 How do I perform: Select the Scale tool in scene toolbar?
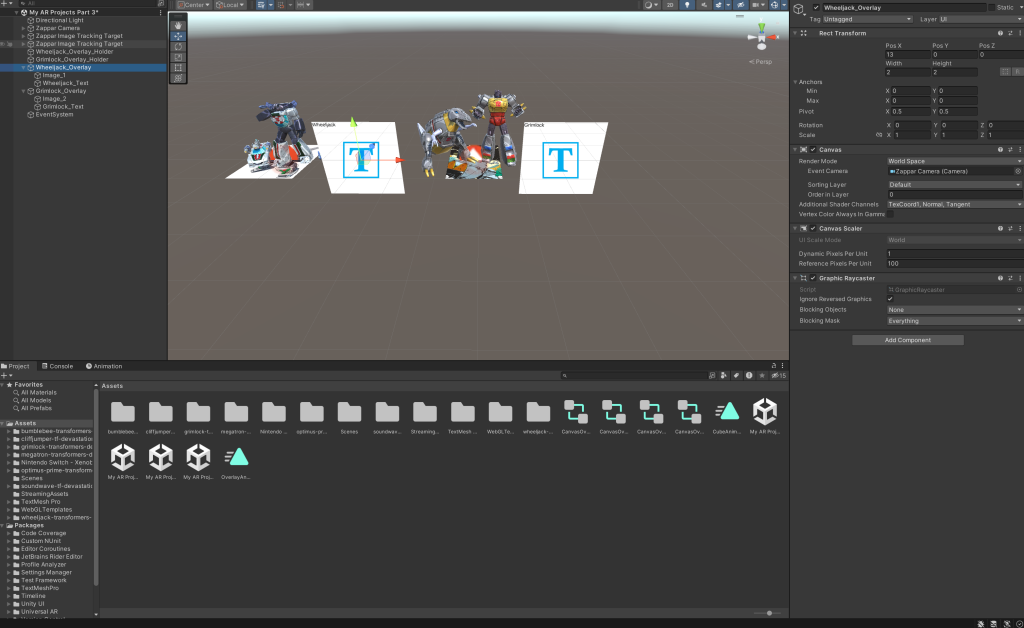[x=178, y=57]
